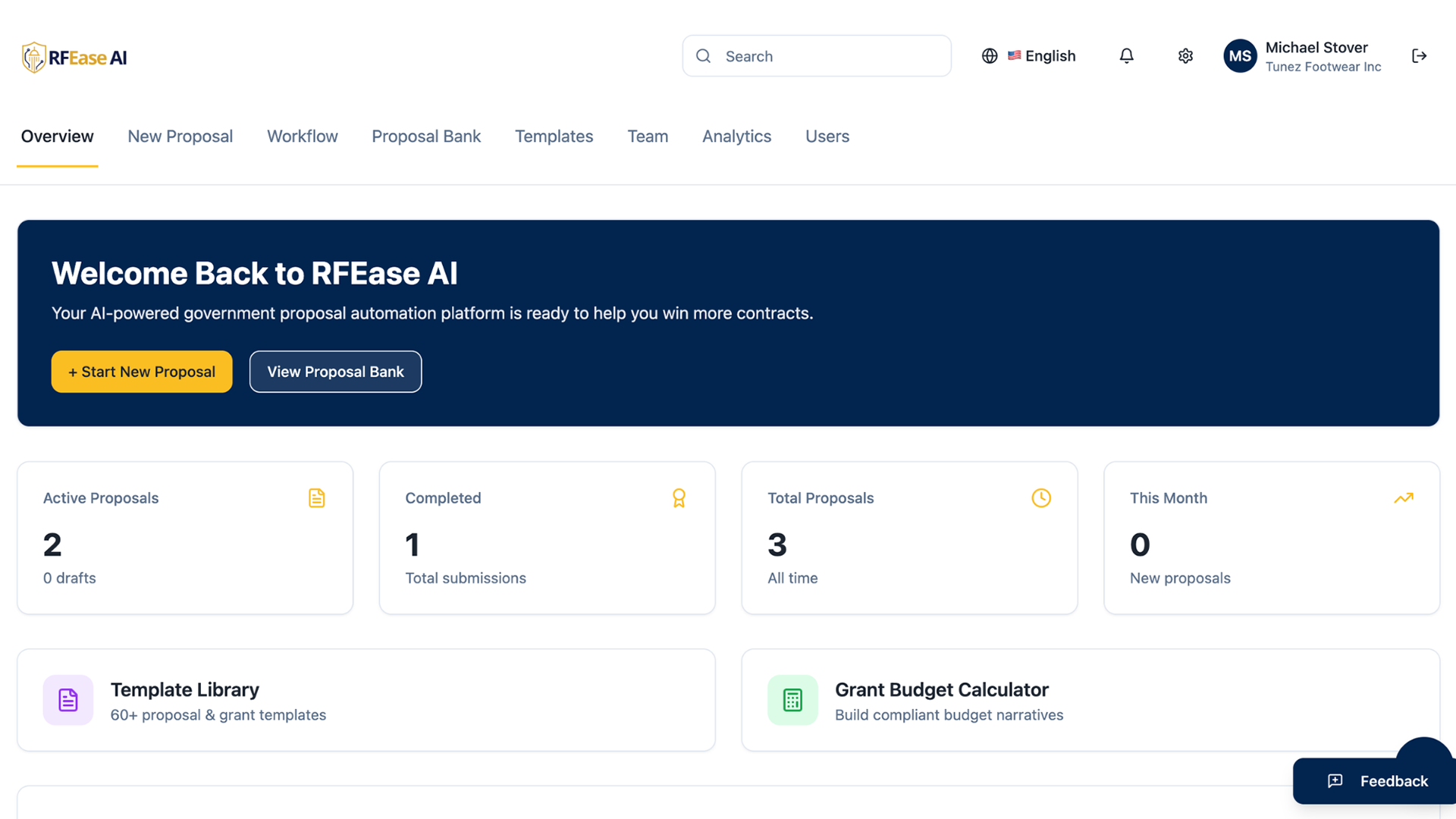
Task: Click the 'New proposals' label
Action: click(x=1180, y=578)
